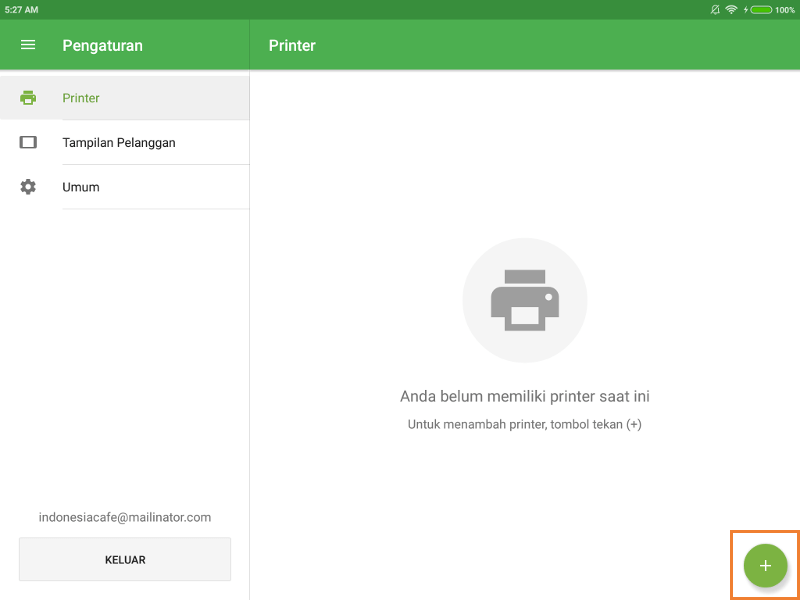Select the highlighted Printer row in sidebar

[124, 98]
